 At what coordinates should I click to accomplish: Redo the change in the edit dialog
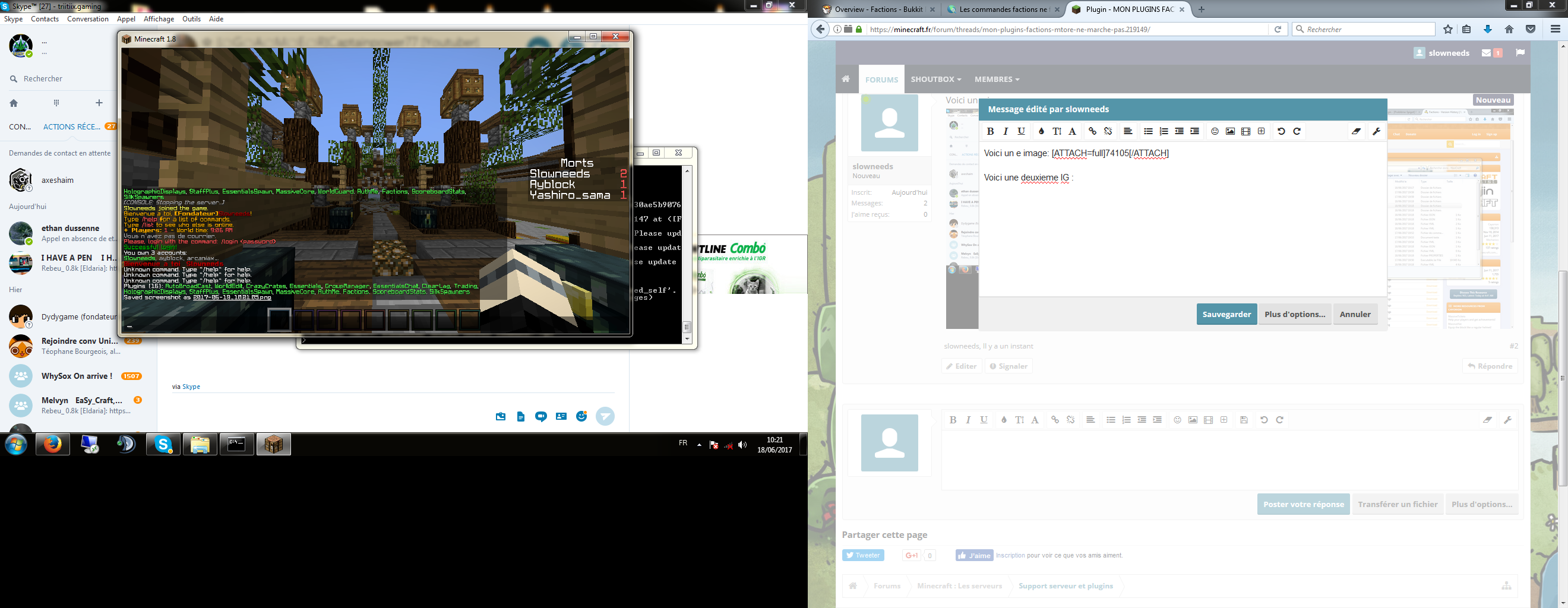click(x=1297, y=131)
